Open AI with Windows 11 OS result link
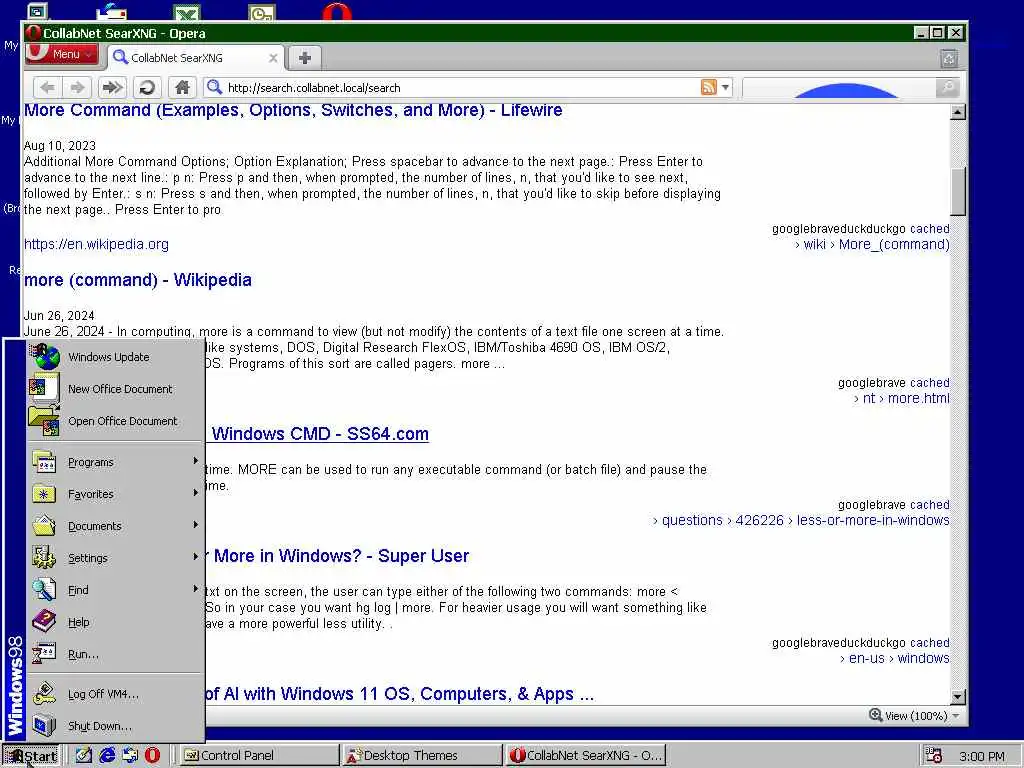The image size is (1024, 768). pos(400,694)
